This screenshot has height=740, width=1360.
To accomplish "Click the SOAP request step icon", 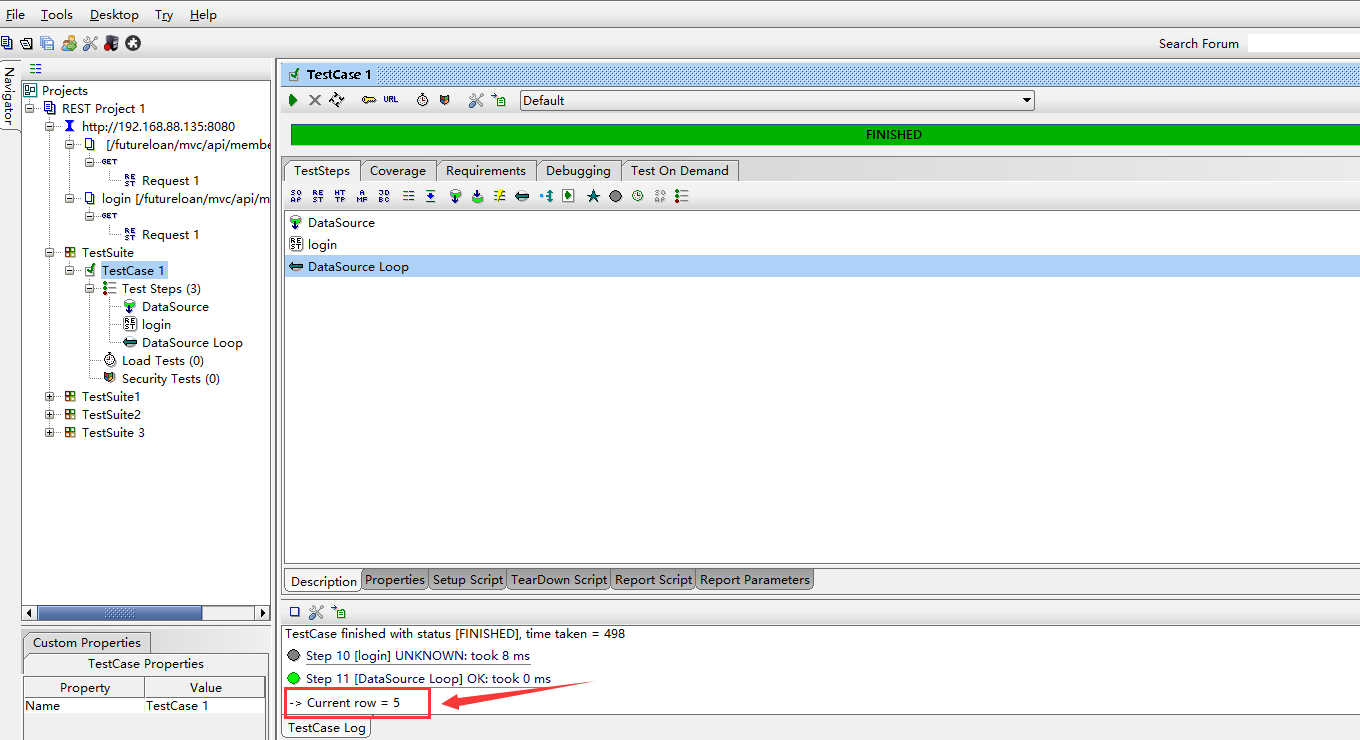I will coord(295,196).
